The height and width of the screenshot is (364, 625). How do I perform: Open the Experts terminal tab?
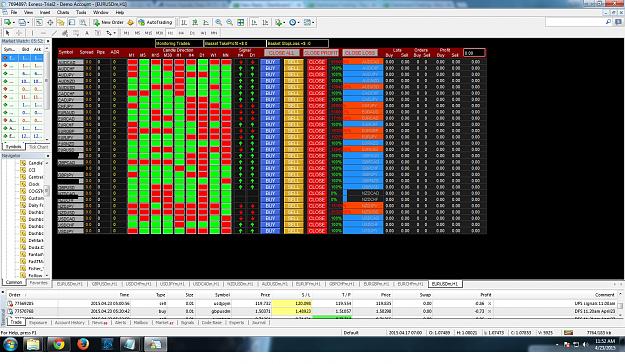[x=236, y=323]
